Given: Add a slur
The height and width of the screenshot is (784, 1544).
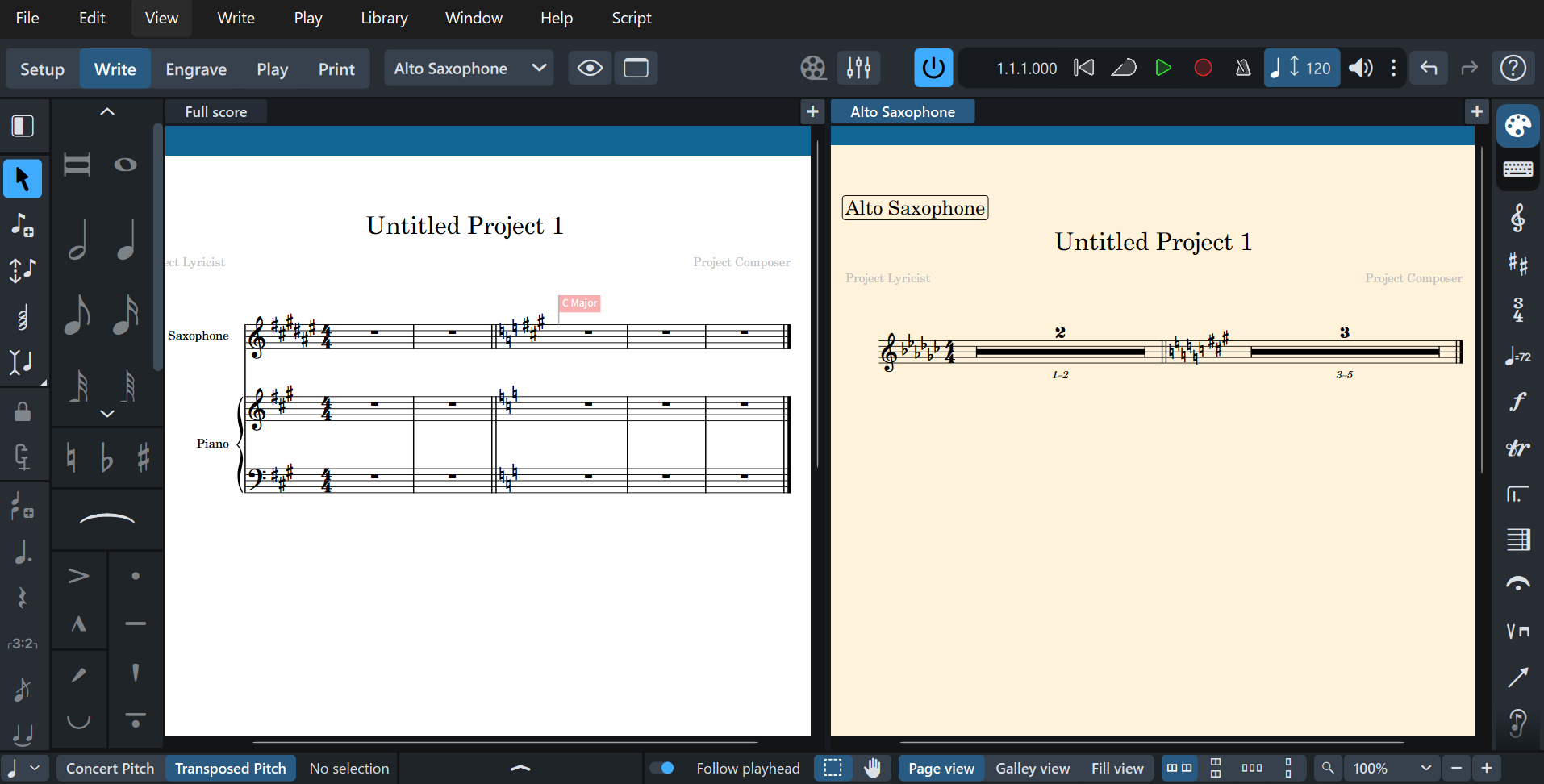Looking at the screenshot, I should click(107, 519).
